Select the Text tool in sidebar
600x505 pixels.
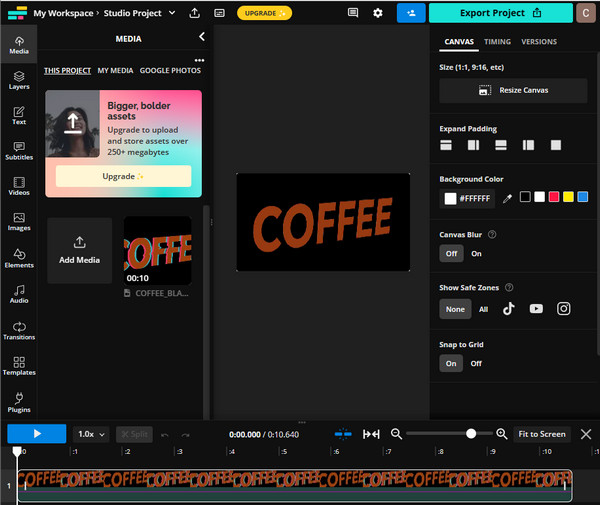19,116
